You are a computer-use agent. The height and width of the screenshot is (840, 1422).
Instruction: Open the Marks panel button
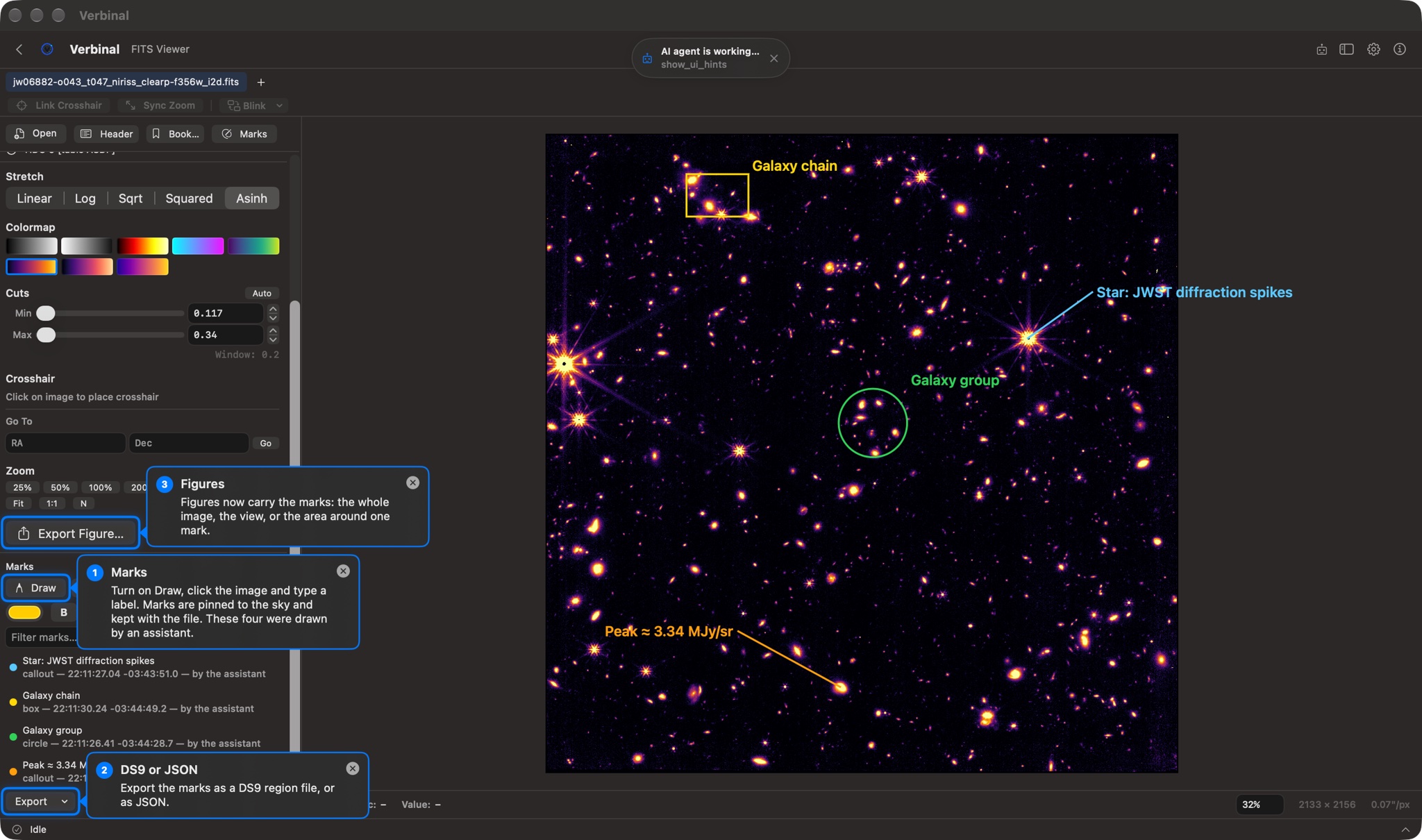244,134
